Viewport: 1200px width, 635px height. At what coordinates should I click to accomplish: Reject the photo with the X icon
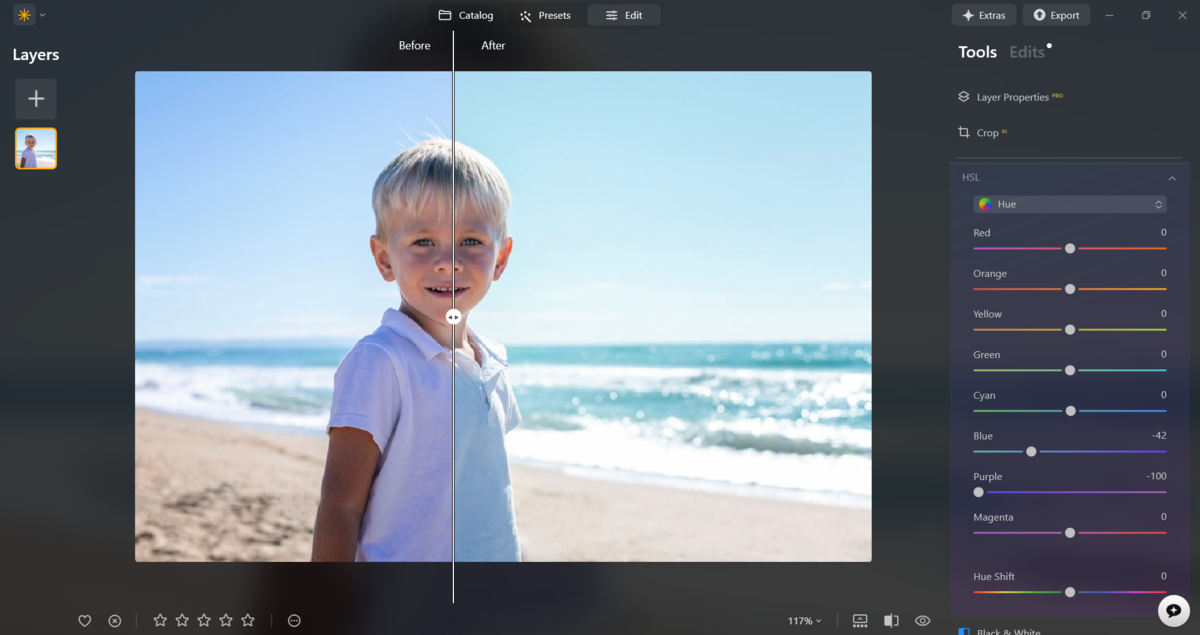[x=114, y=620]
